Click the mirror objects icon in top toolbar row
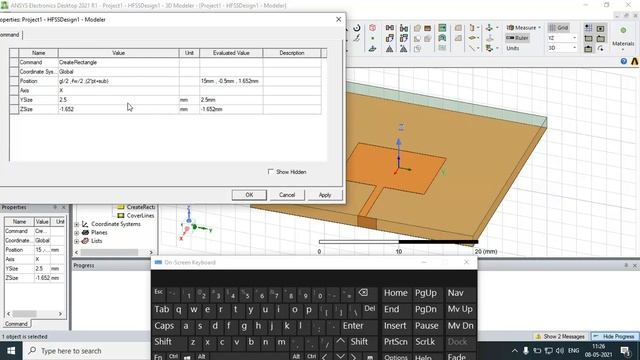This screenshot has height=360, width=640. pyautogui.click(x=390, y=28)
